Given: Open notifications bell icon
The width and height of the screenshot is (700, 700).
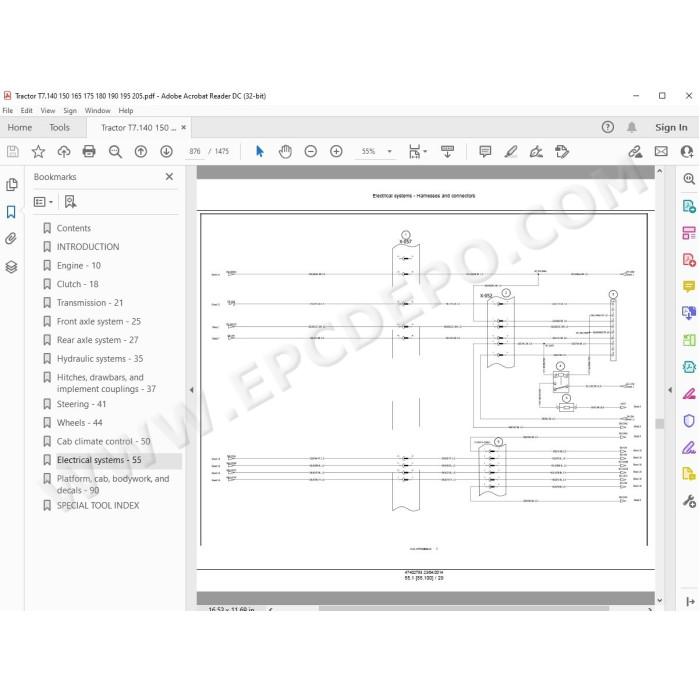Looking at the screenshot, I should 632,127.
